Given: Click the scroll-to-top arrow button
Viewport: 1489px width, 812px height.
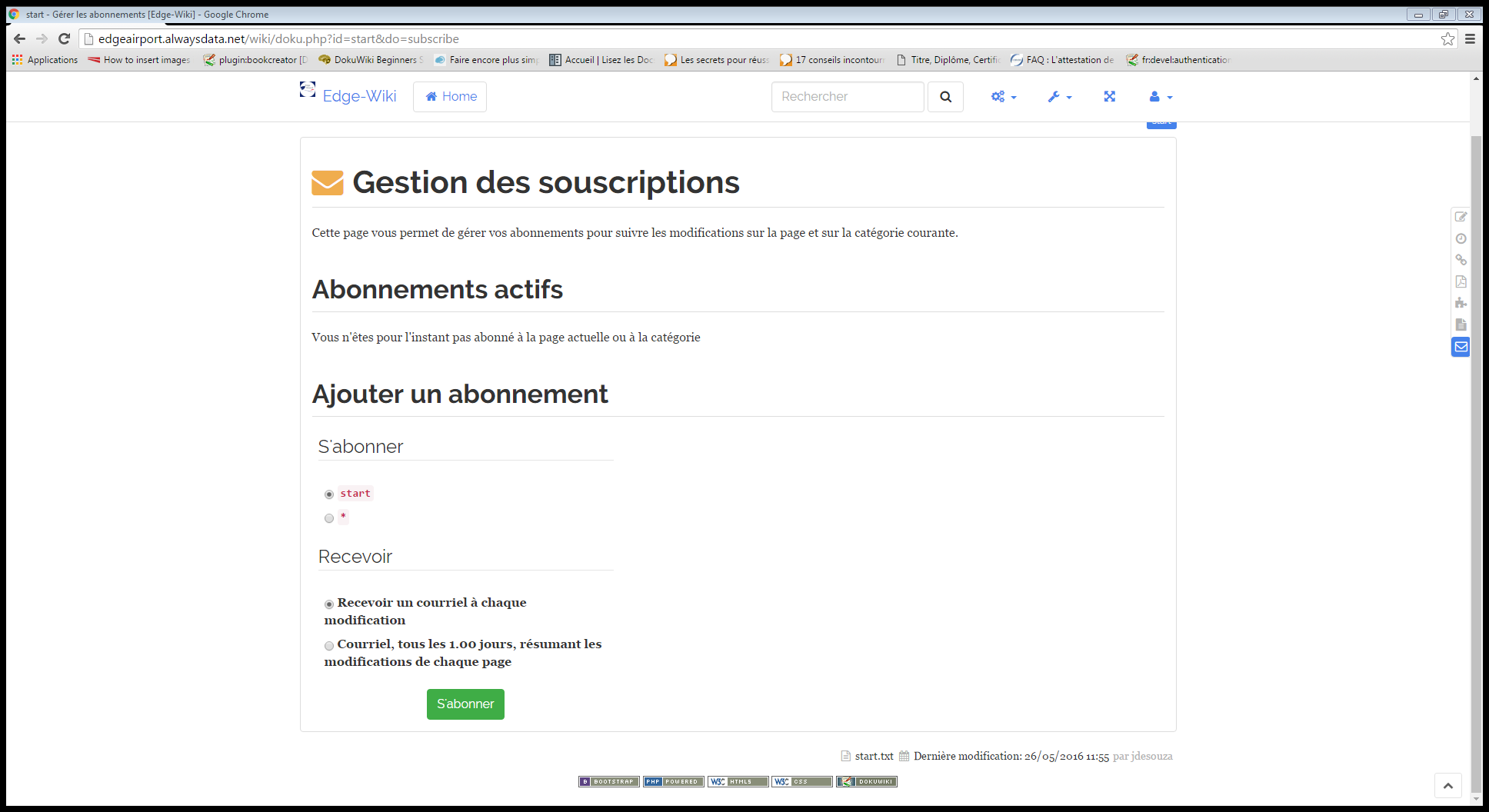Looking at the screenshot, I should pos(1447,785).
